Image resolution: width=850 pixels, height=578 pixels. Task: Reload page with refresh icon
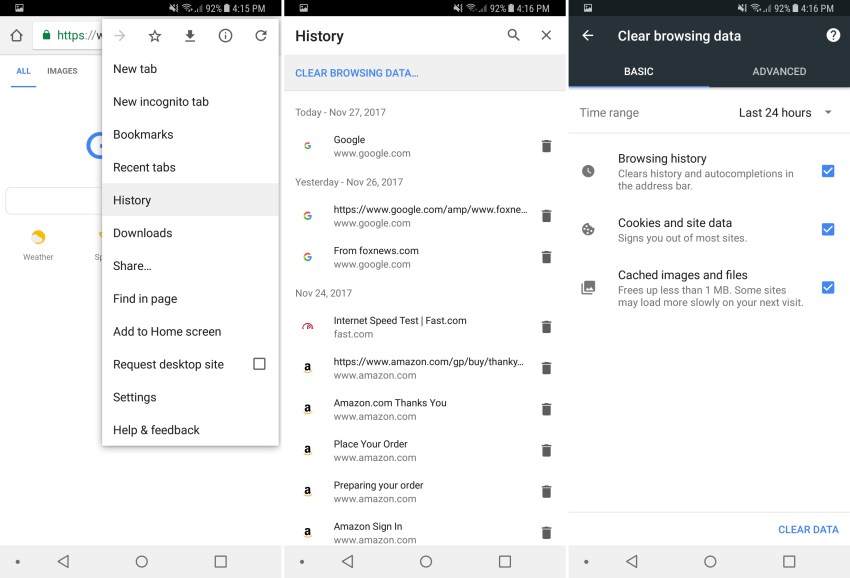261,36
